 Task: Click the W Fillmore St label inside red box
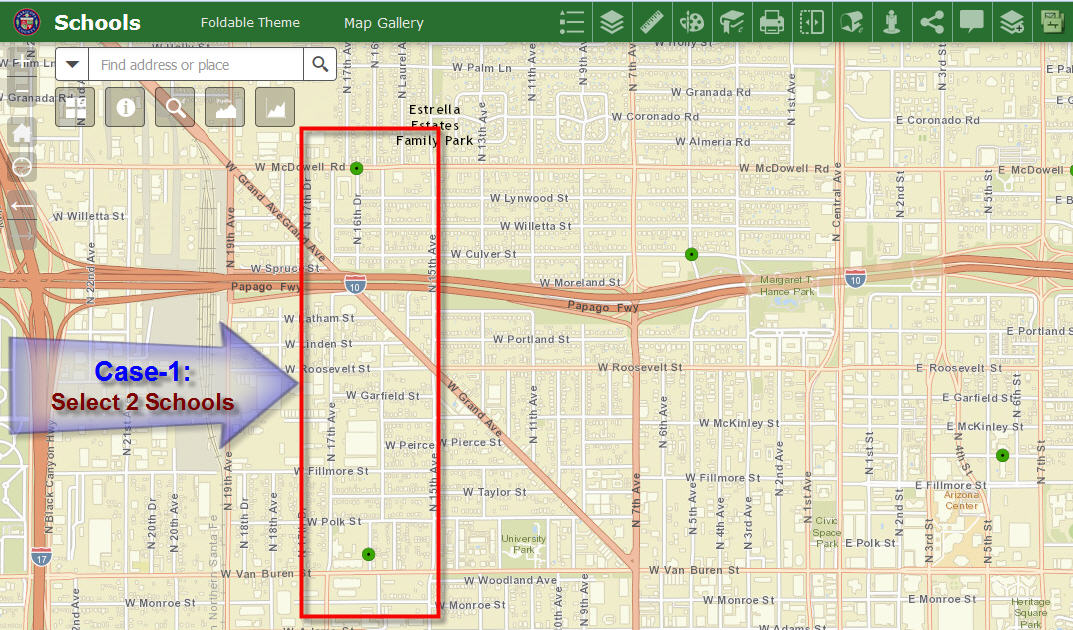pyautogui.click(x=331, y=471)
